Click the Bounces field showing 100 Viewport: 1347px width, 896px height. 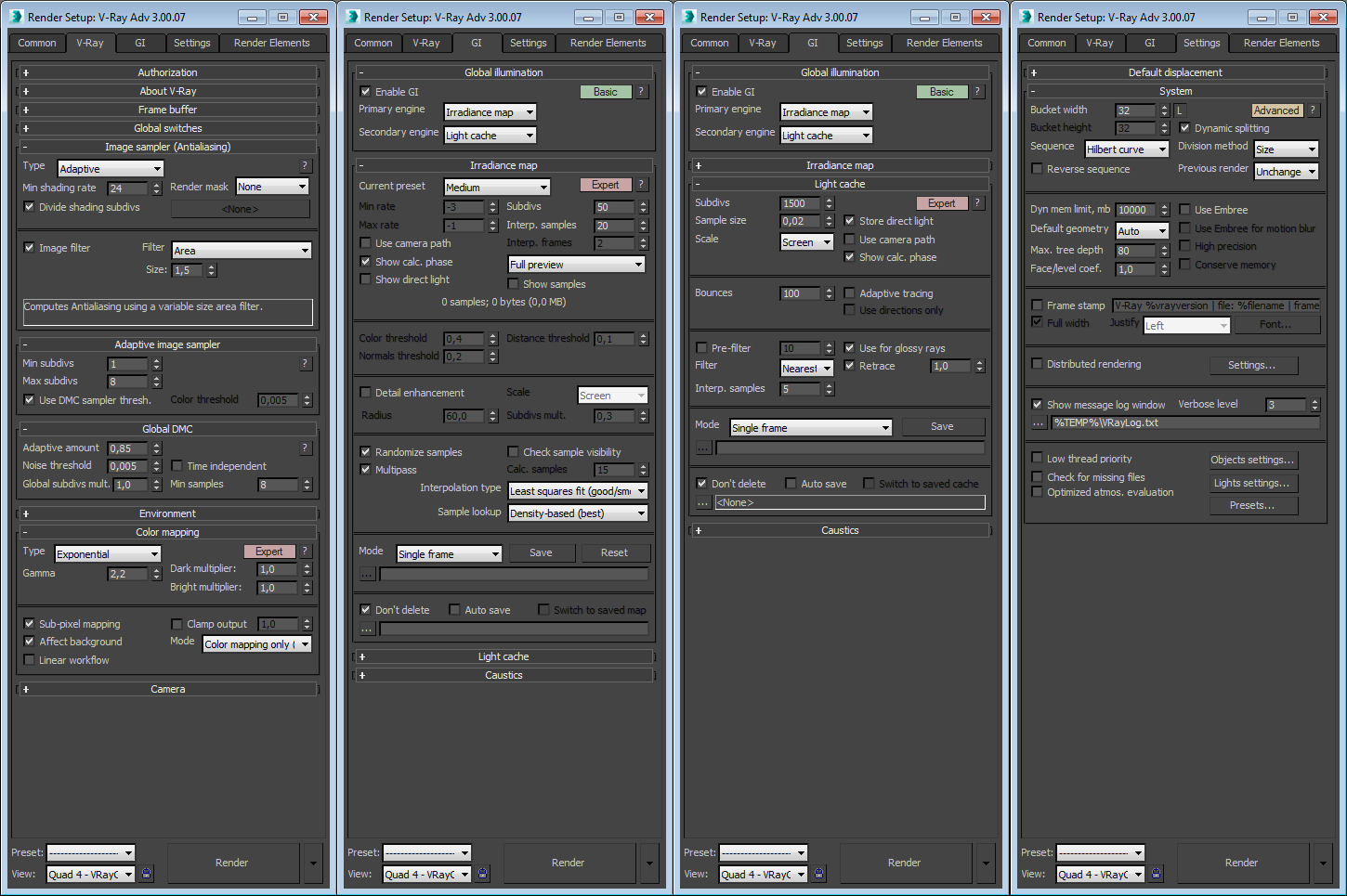801,293
